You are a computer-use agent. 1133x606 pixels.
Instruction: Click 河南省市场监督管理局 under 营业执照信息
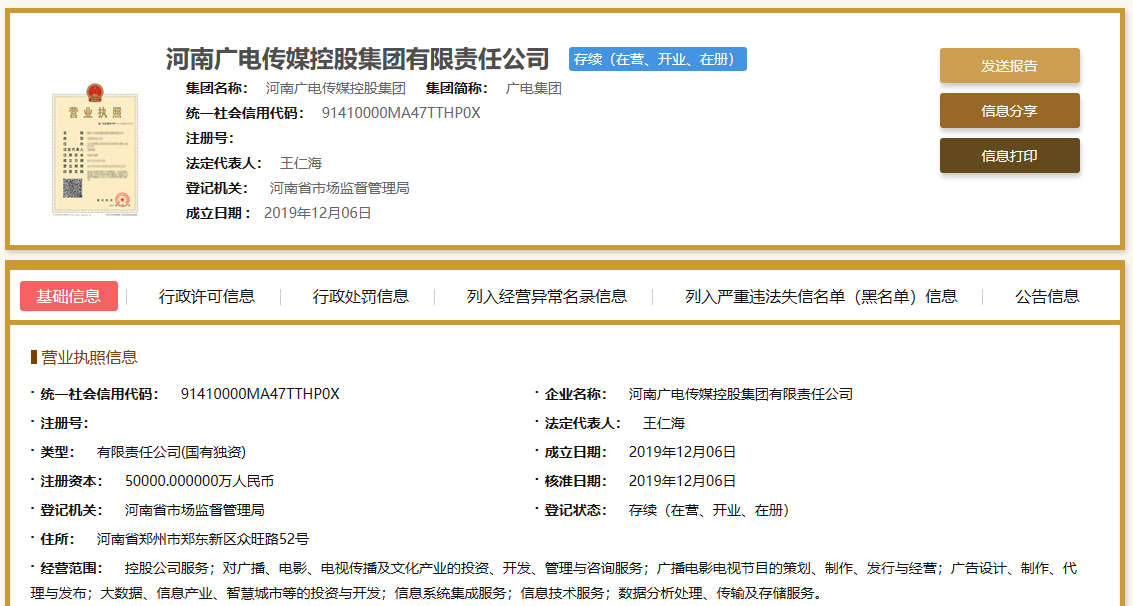194,510
